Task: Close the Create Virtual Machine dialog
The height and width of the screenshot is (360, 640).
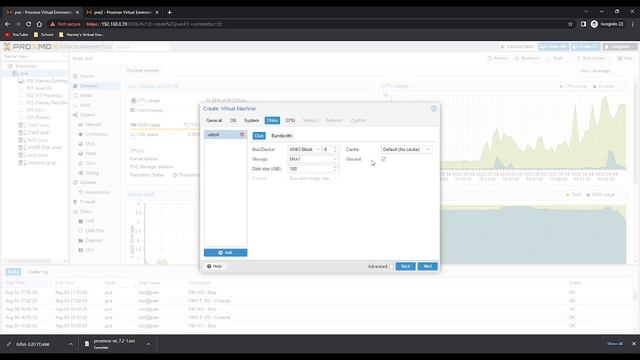Action: click(x=433, y=109)
